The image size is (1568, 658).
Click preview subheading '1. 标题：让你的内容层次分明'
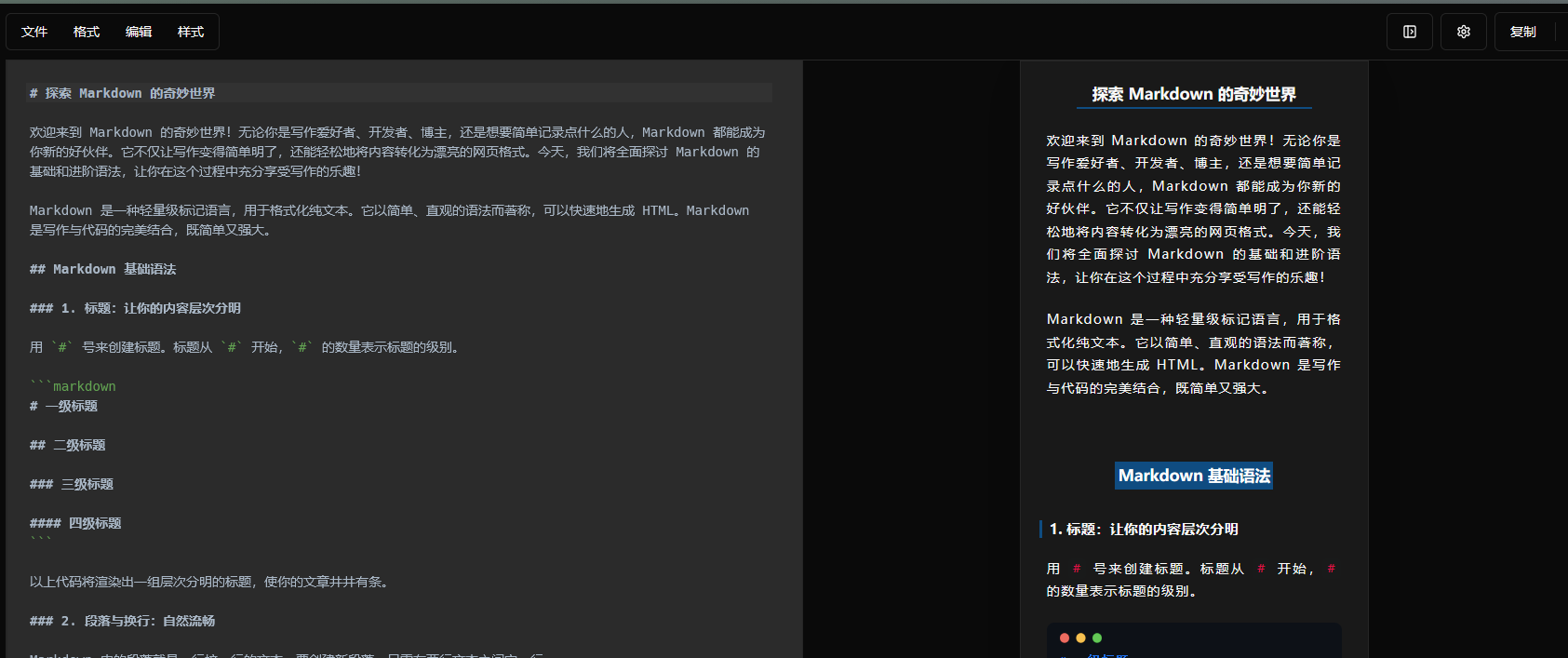pyautogui.click(x=1144, y=529)
